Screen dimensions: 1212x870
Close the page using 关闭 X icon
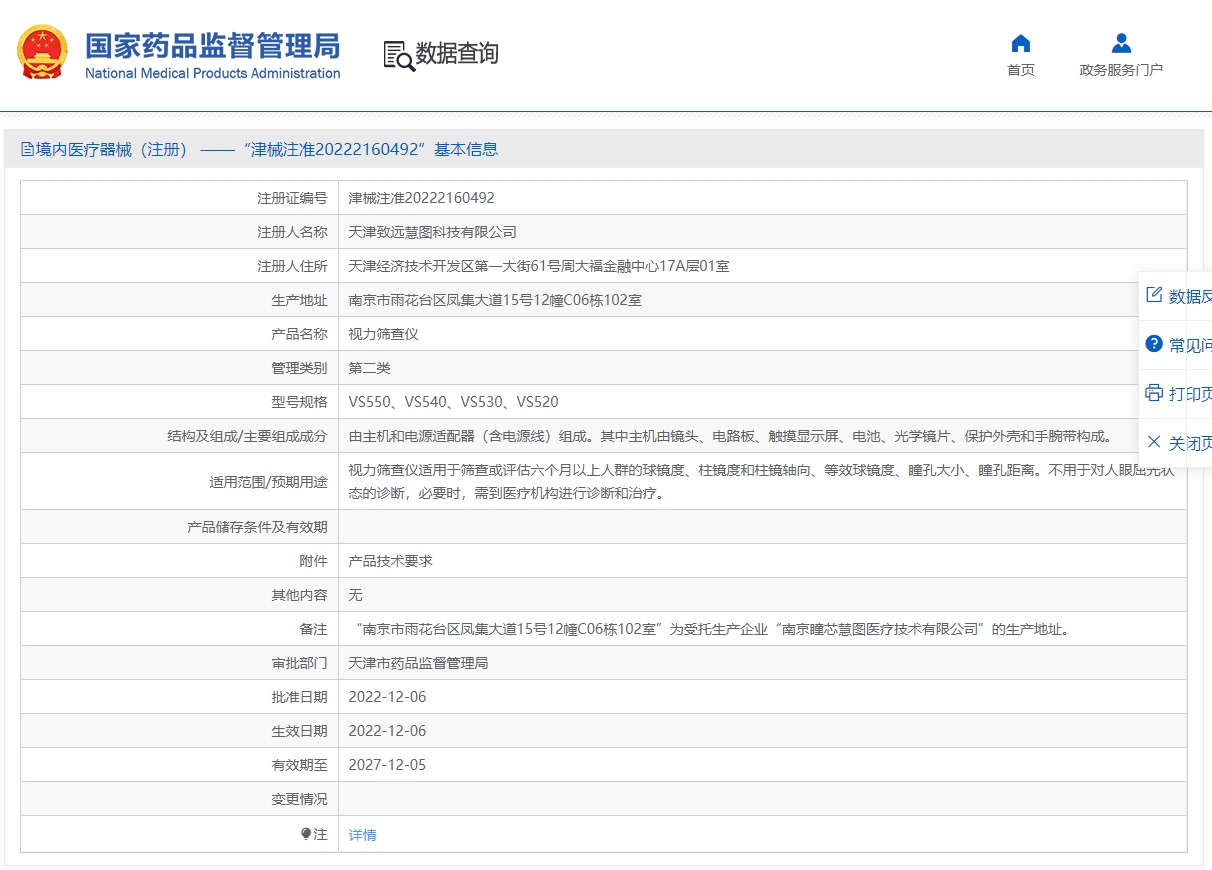tap(1154, 442)
